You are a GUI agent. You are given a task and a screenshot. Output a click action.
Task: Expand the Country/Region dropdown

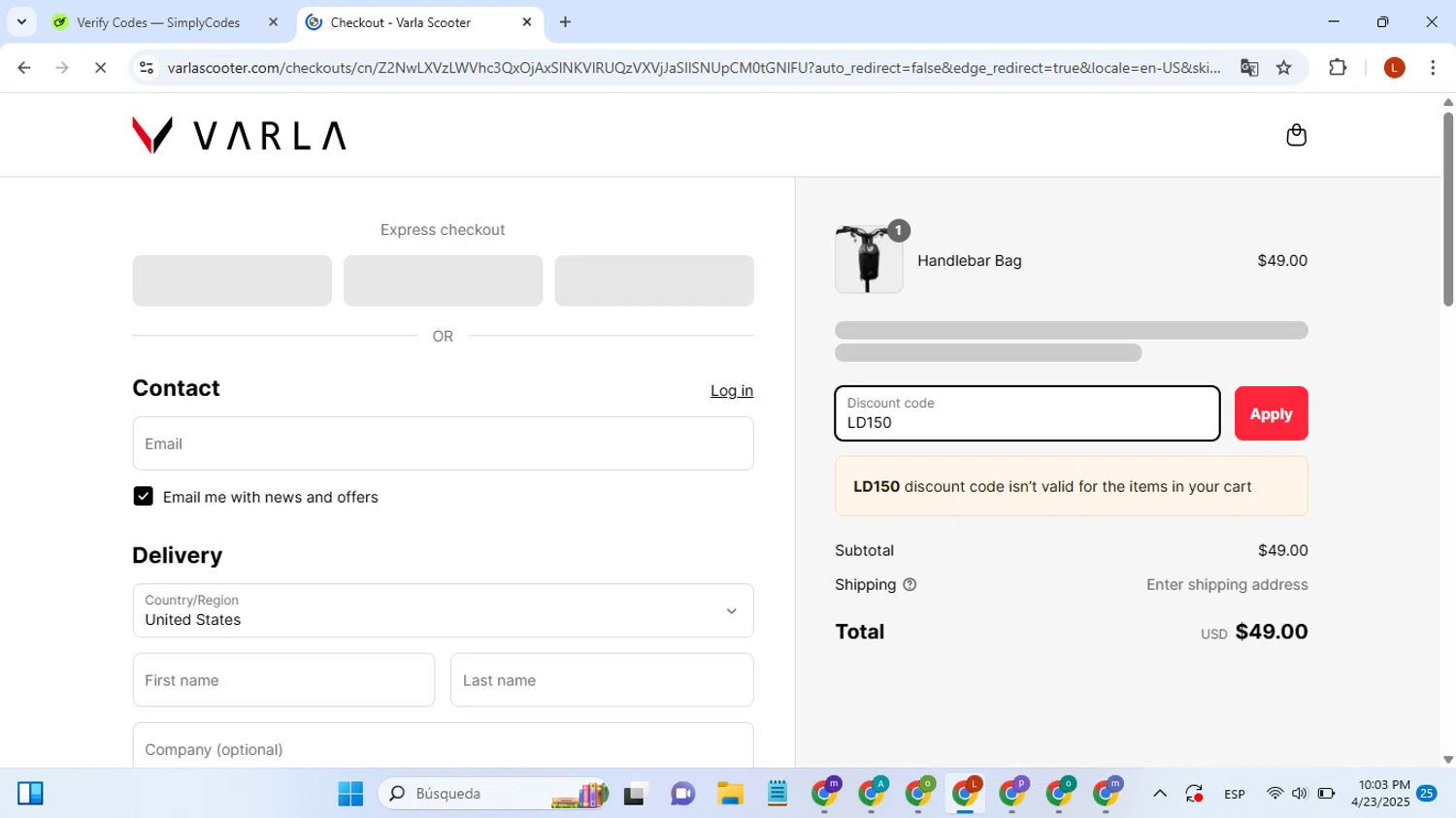tap(443, 610)
